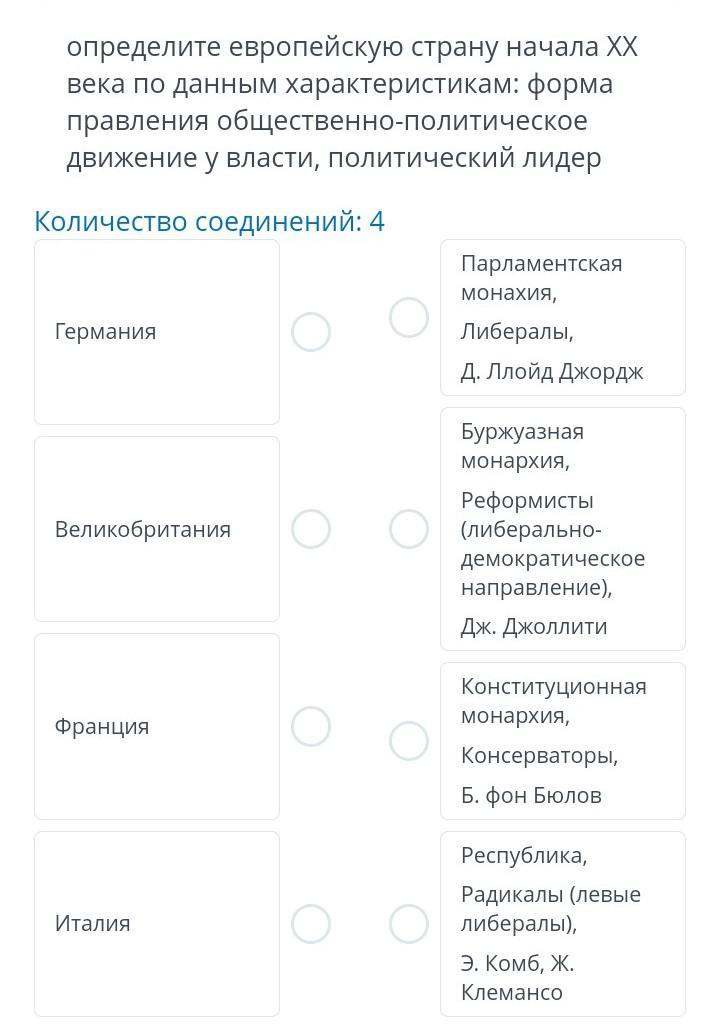Click the circle for the Джолитти answer
The image size is (720, 1035).
tap(409, 529)
